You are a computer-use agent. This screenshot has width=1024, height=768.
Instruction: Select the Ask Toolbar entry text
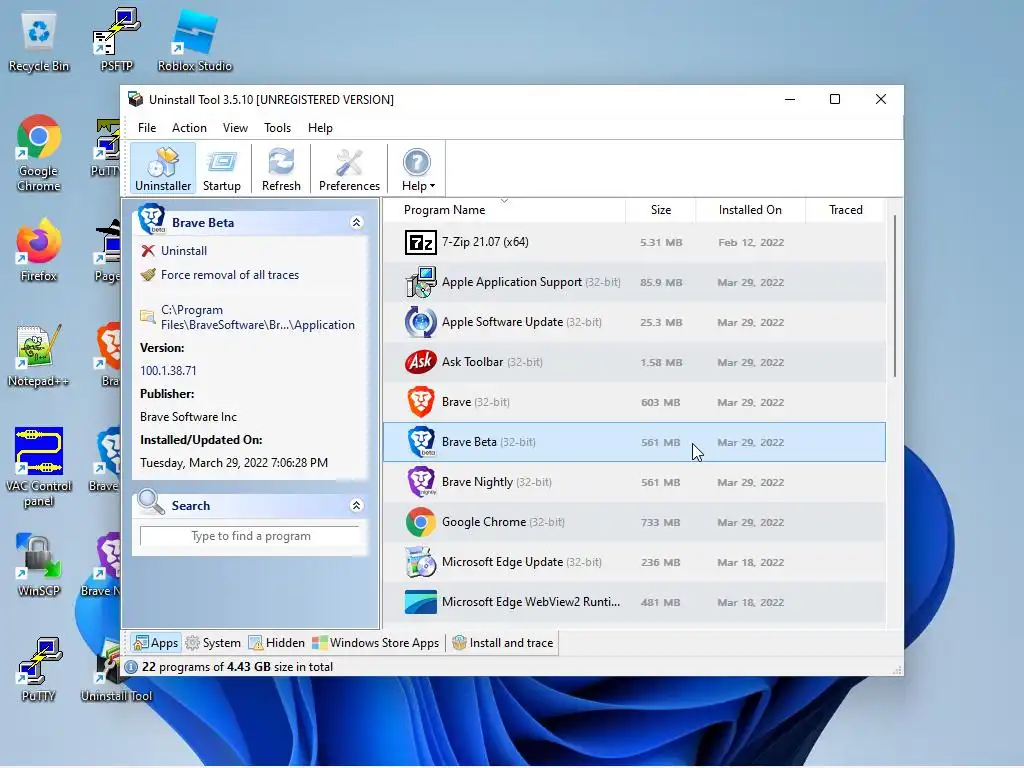(x=492, y=362)
